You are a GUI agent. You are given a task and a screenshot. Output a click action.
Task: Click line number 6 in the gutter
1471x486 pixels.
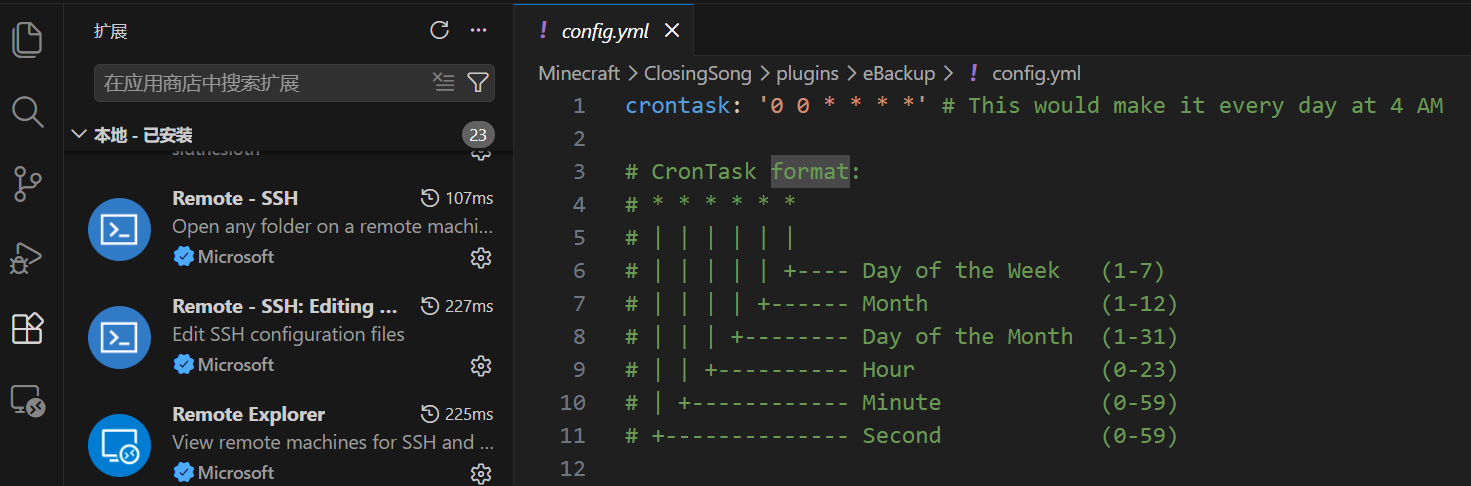(579, 270)
